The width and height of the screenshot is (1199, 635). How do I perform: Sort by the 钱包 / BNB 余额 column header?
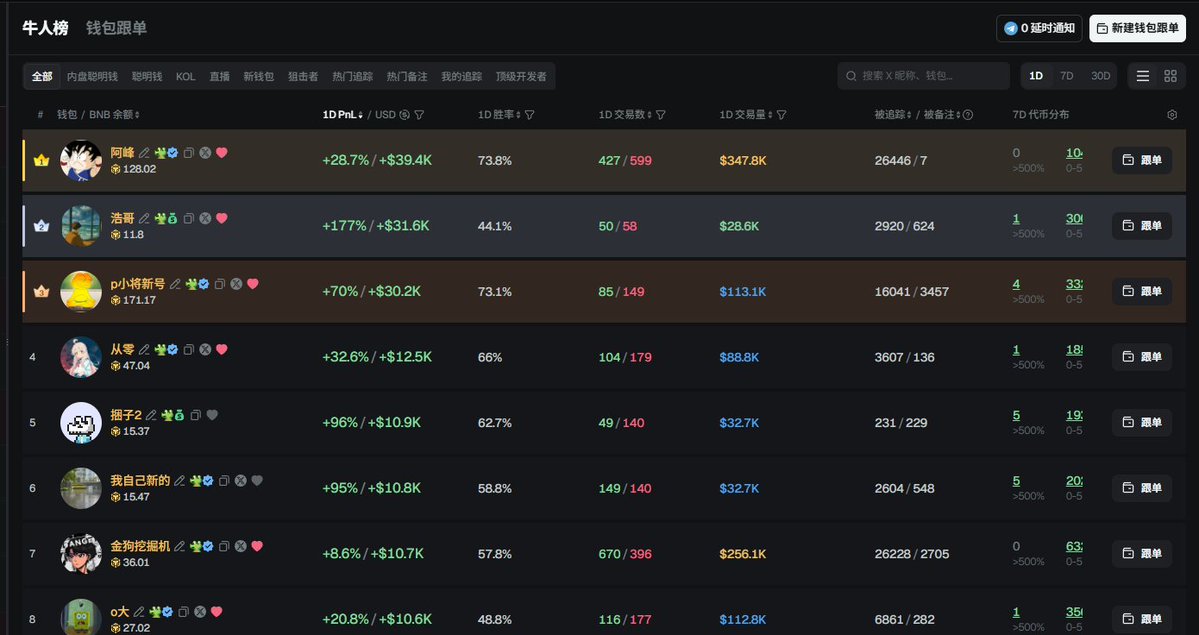click(98, 115)
